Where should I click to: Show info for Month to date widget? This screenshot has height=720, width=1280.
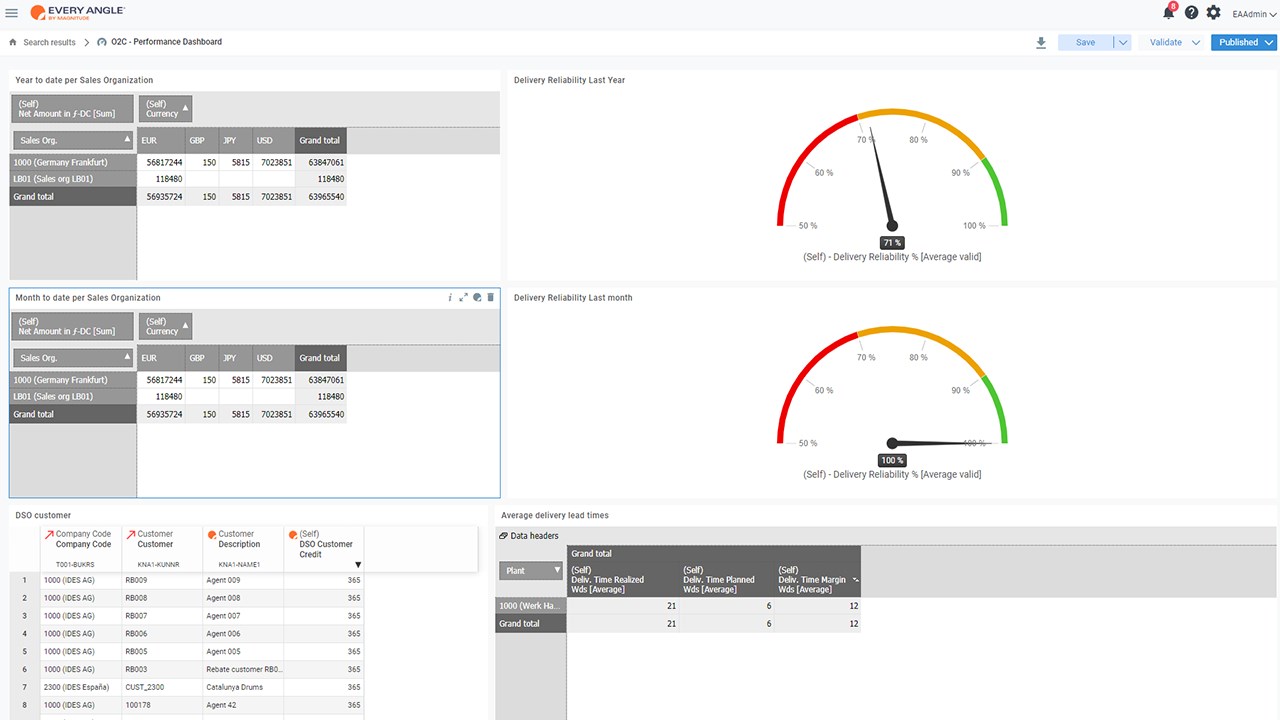[450, 297]
